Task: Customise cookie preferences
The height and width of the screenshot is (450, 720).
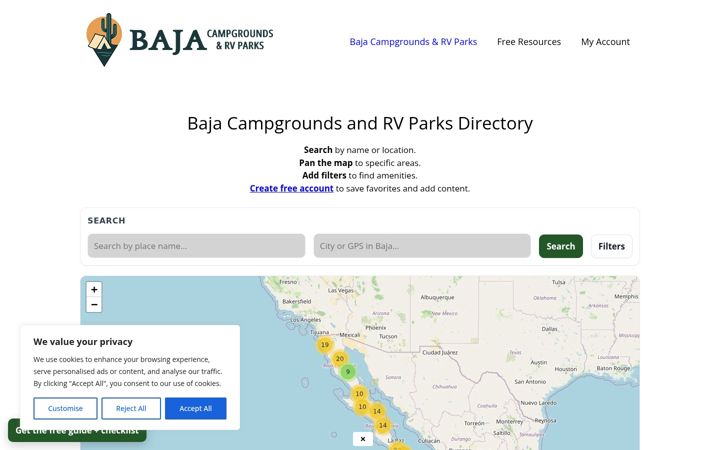Action: click(x=65, y=408)
